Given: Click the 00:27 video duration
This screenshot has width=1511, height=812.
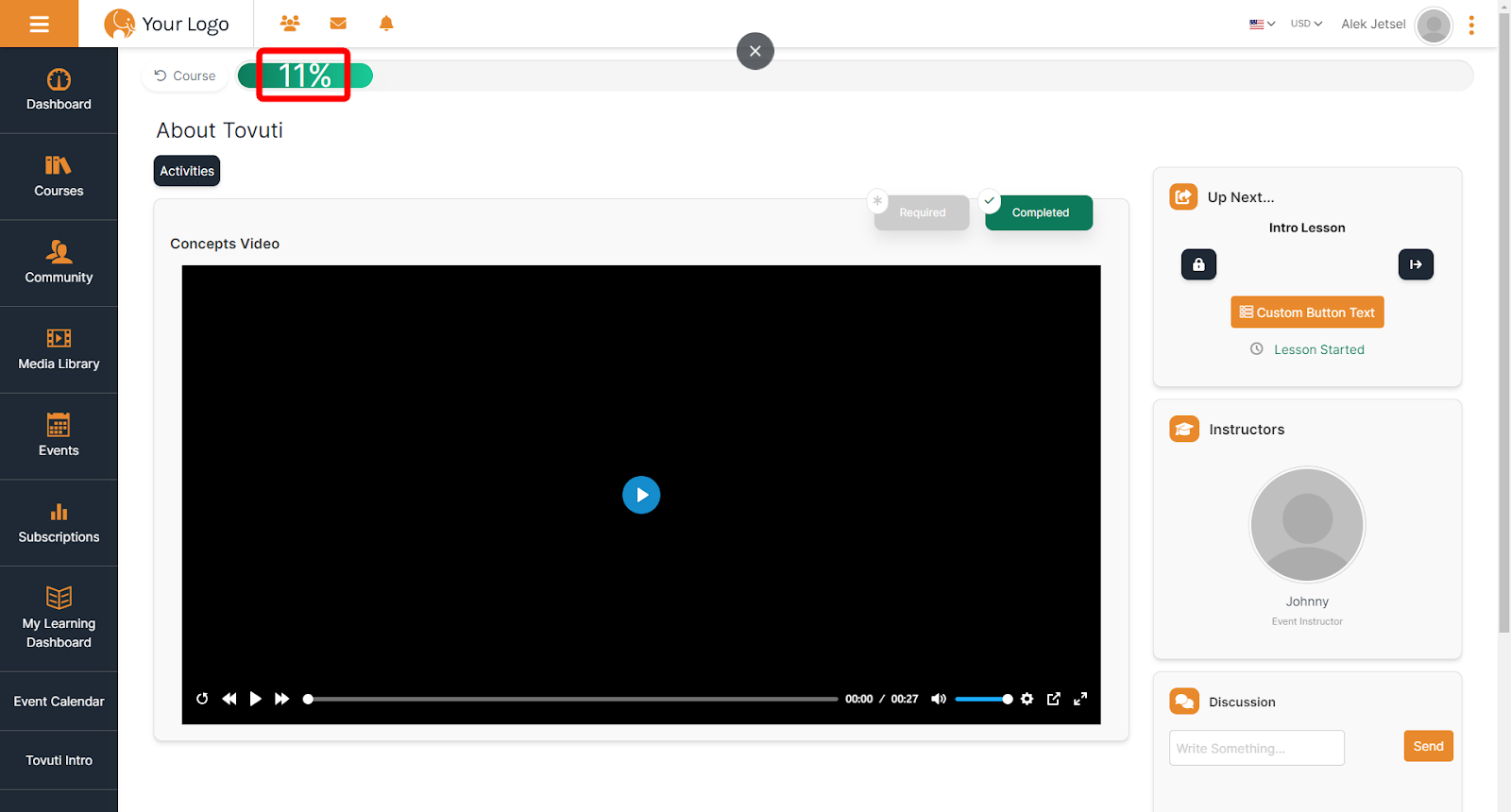Looking at the screenshot, I should point(905,700).
